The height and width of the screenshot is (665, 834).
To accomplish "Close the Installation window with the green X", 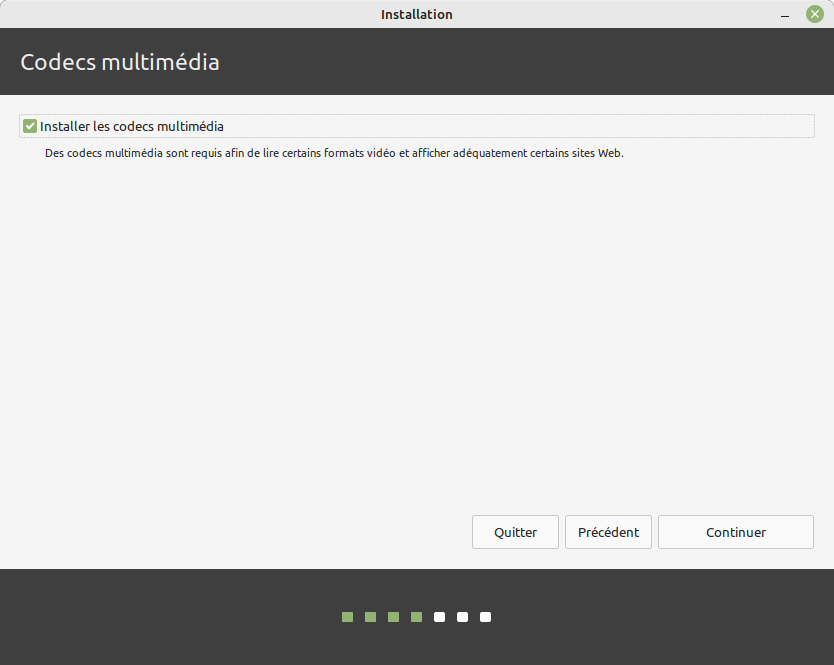I will point(814,14).
